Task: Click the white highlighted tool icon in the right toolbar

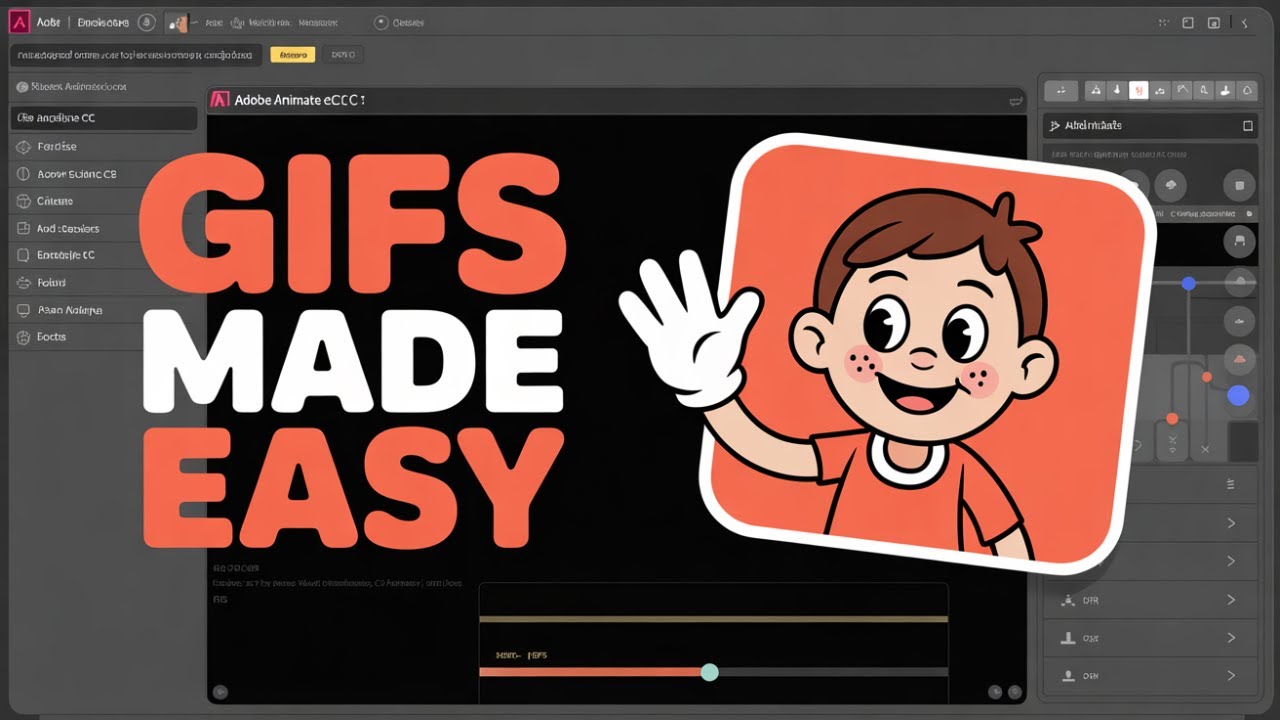Action: point(1138,91)
